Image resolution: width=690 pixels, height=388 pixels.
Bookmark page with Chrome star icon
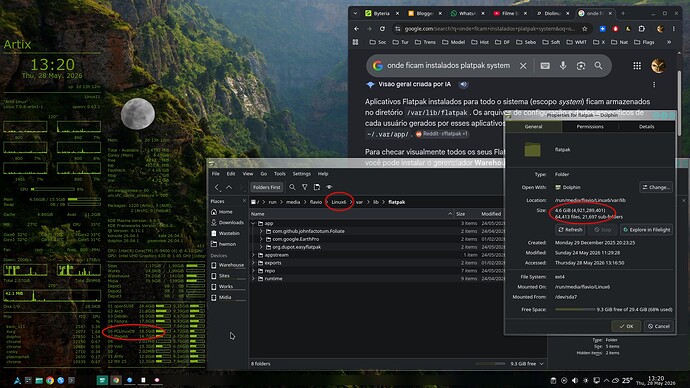click(584, 29)
